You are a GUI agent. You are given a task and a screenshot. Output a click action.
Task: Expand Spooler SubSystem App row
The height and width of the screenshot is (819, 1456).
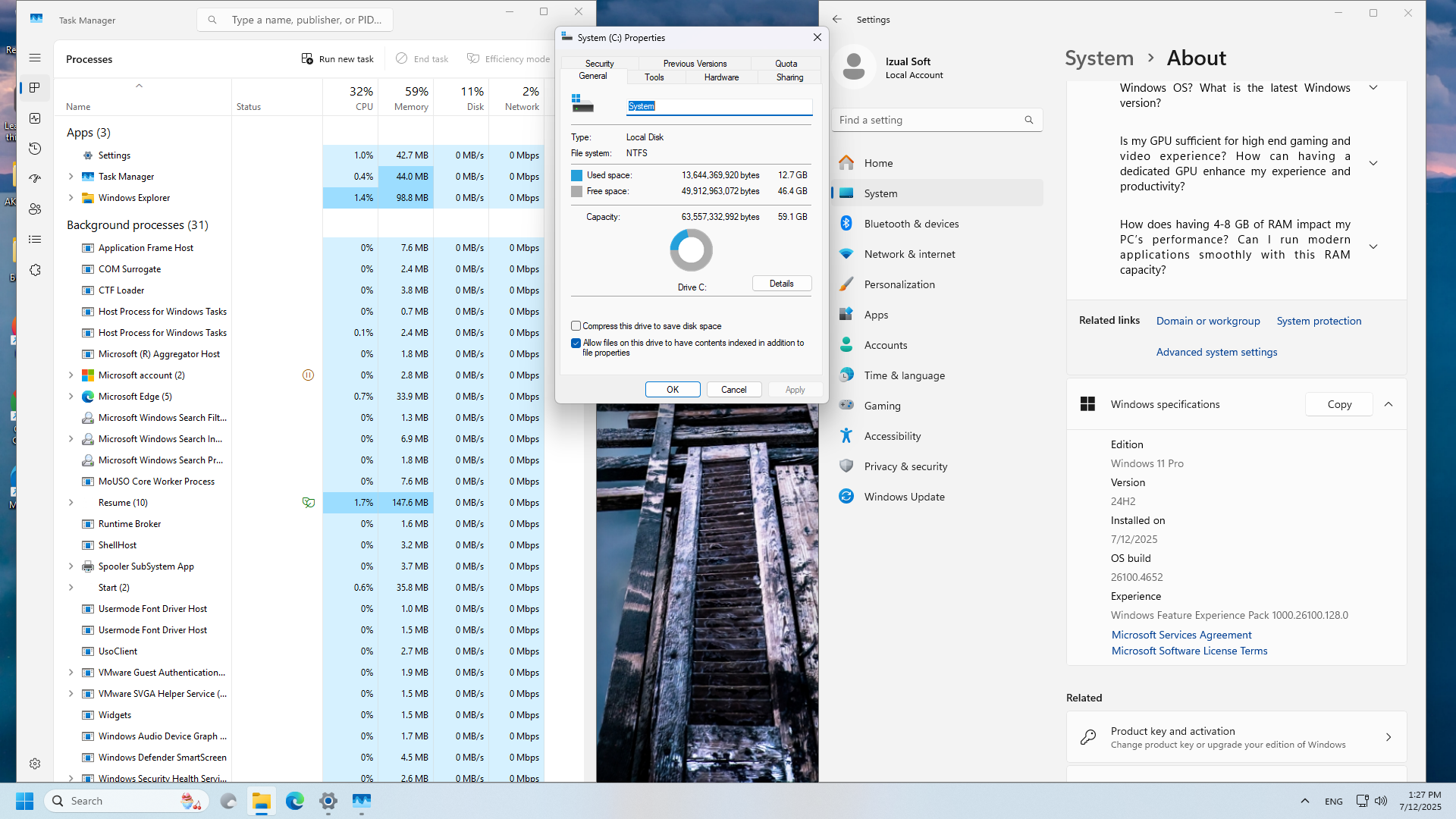pos(71,566)
